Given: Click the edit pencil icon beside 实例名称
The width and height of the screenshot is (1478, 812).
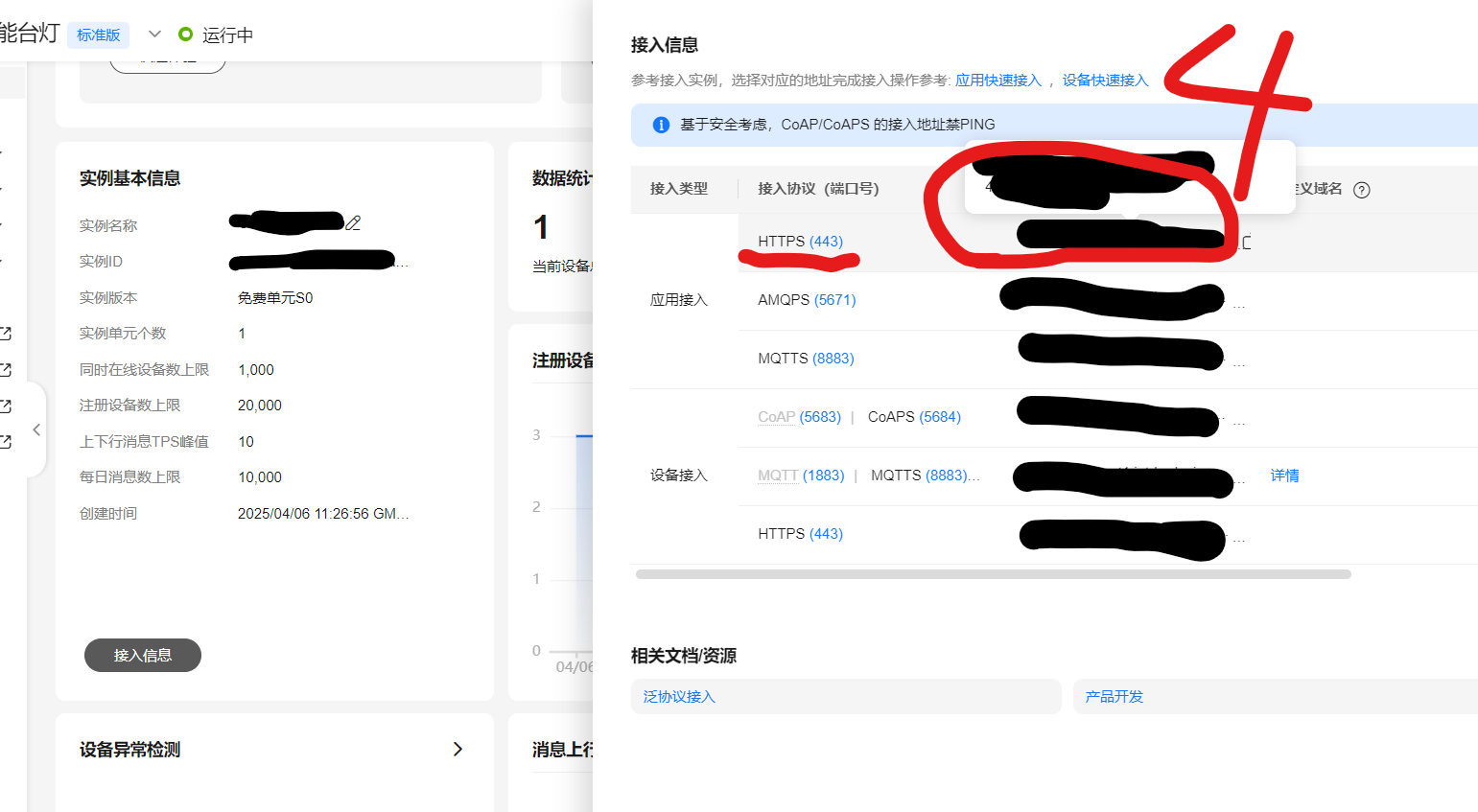Looking at the screenshot, I should (352, 223).
